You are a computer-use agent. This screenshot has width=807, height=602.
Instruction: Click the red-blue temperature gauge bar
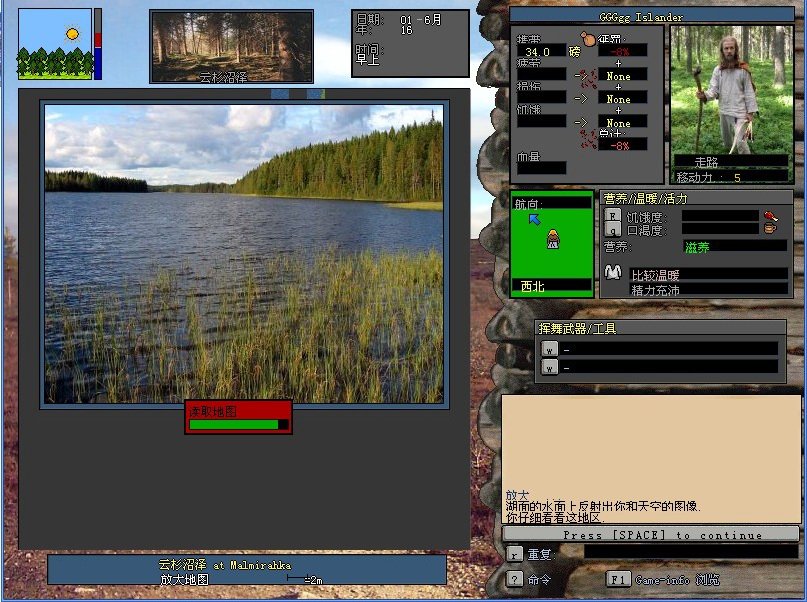(x=98, y=44)
